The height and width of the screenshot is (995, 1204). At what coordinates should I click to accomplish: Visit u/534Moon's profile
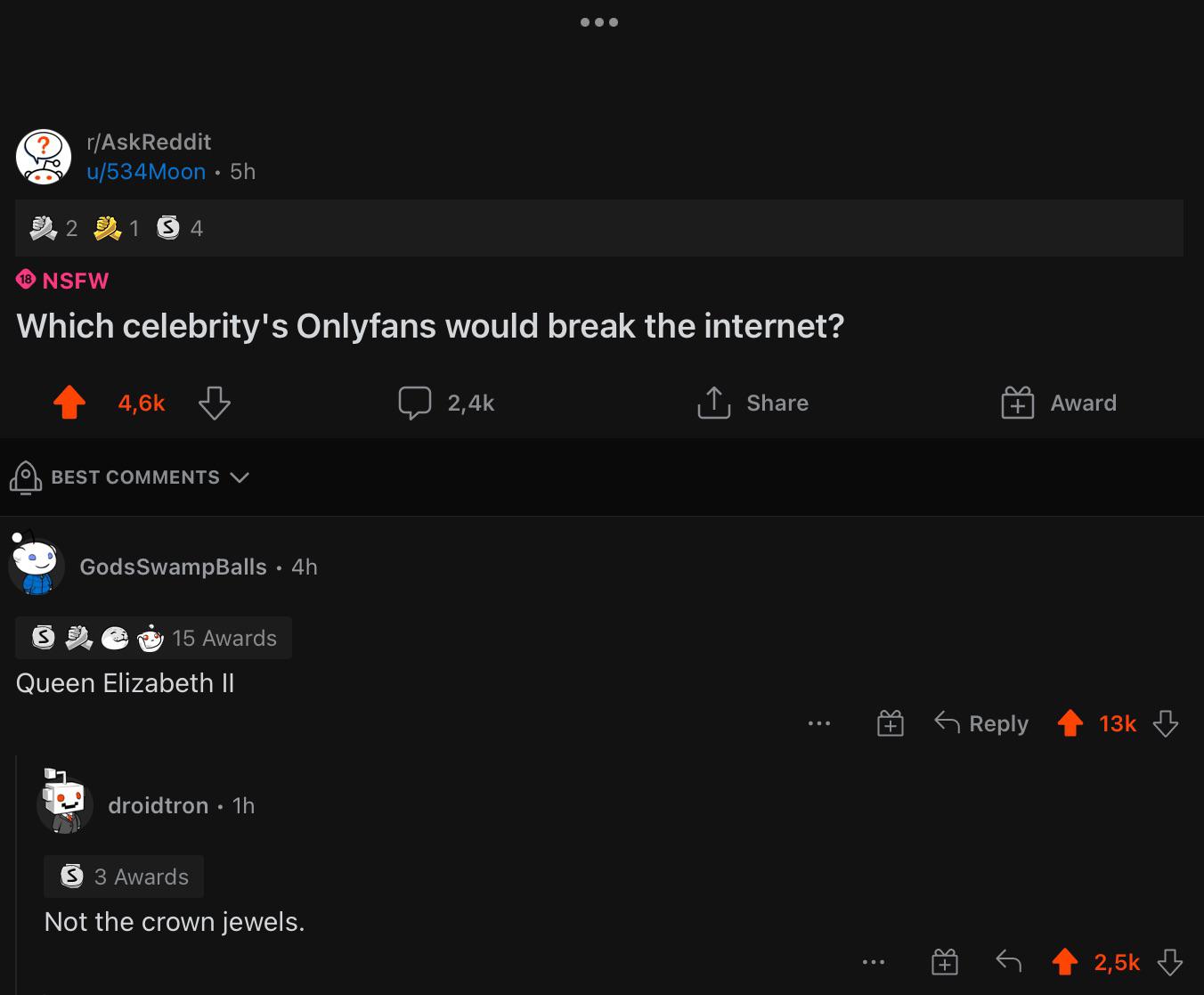coord(146,171)
